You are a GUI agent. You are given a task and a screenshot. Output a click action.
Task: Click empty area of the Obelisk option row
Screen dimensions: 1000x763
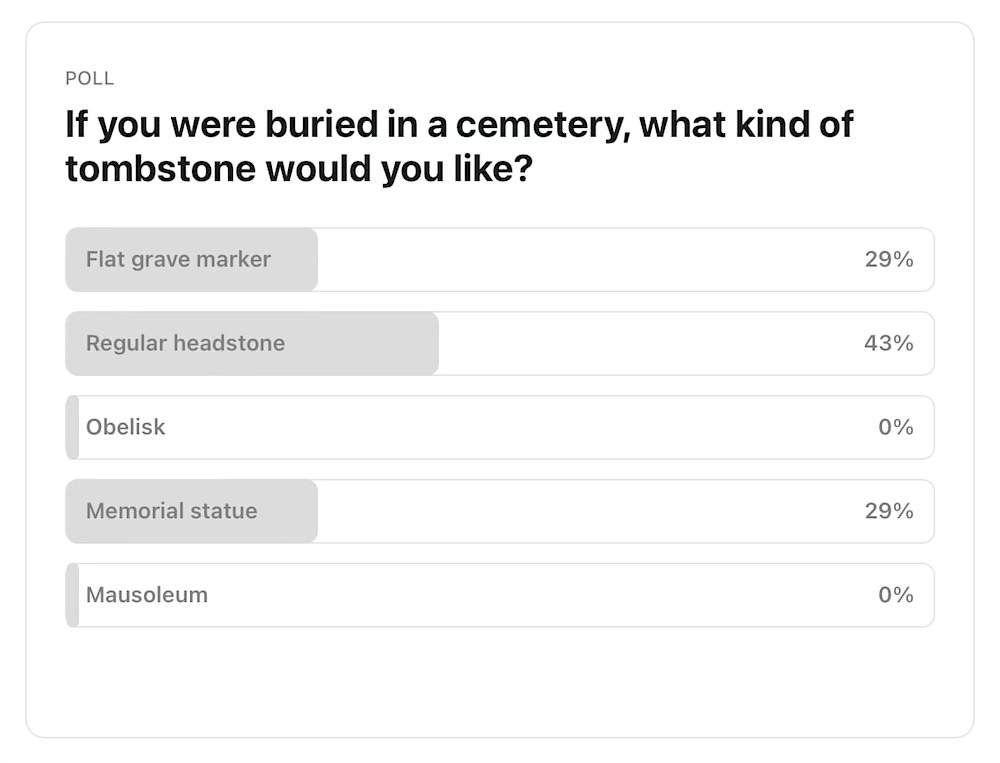(x=510, y=427)
